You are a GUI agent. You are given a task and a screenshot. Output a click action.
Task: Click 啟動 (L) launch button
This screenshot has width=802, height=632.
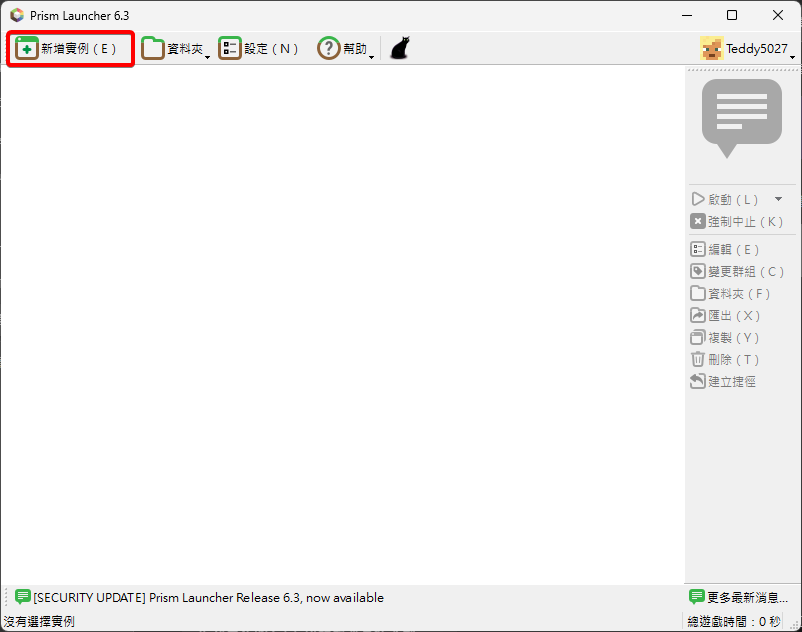[x=726, y=199]
